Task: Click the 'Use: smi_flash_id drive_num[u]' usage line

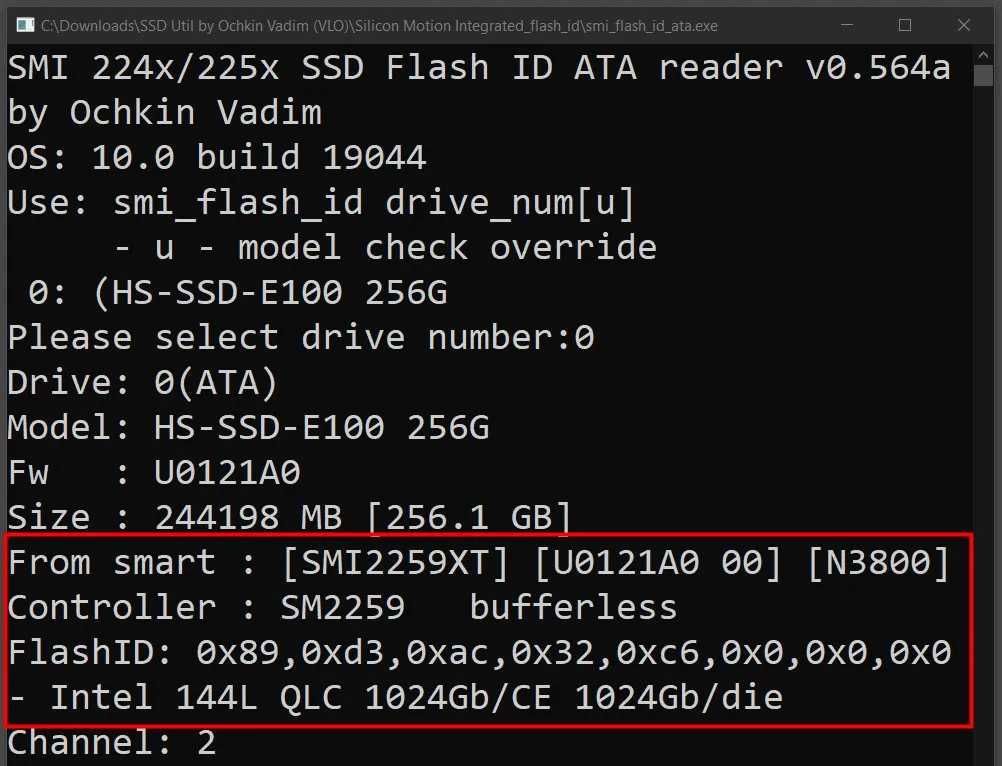Action: [321, 203]
